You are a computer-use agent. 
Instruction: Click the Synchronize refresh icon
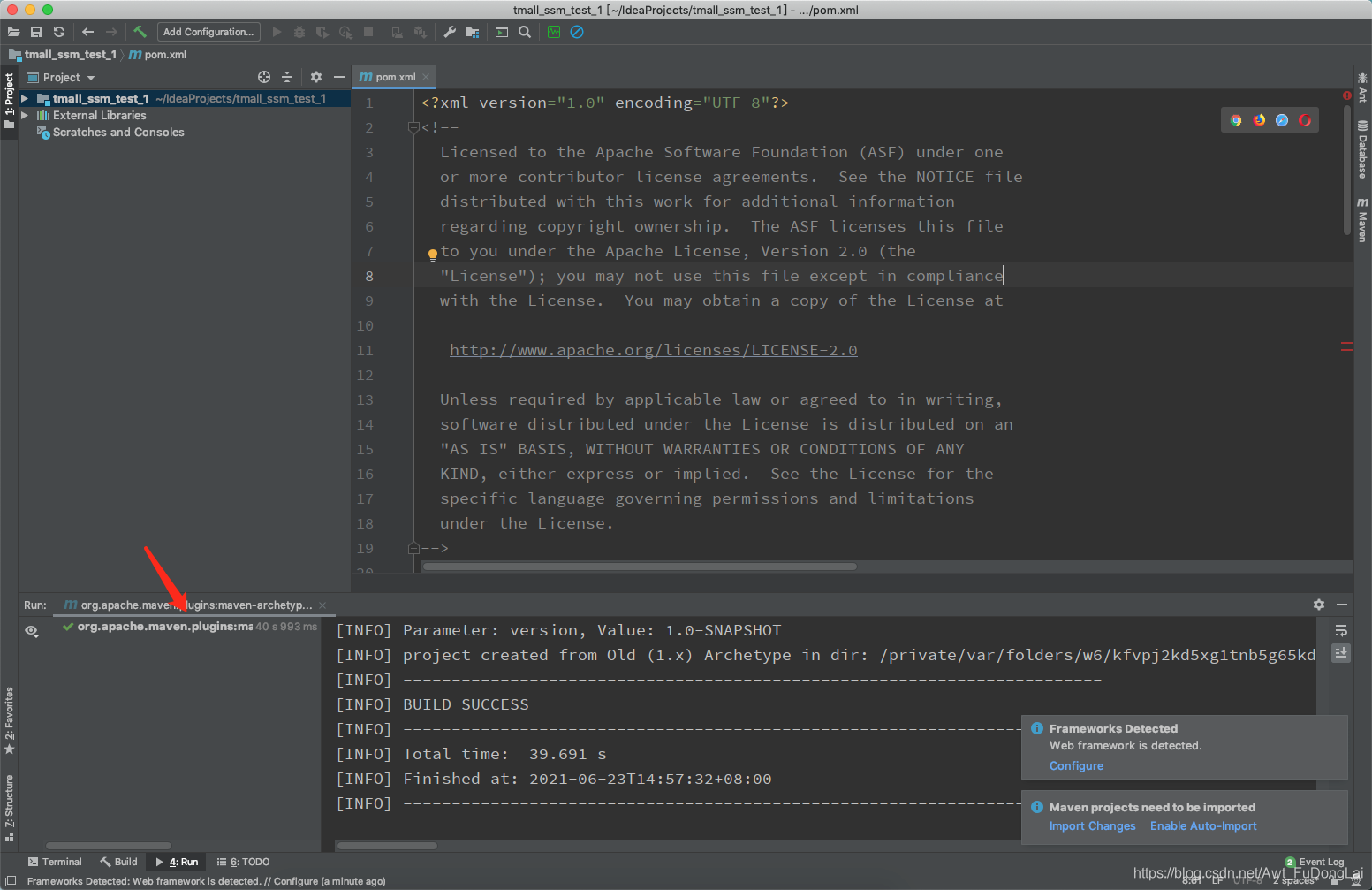click(x=59, y=32)
